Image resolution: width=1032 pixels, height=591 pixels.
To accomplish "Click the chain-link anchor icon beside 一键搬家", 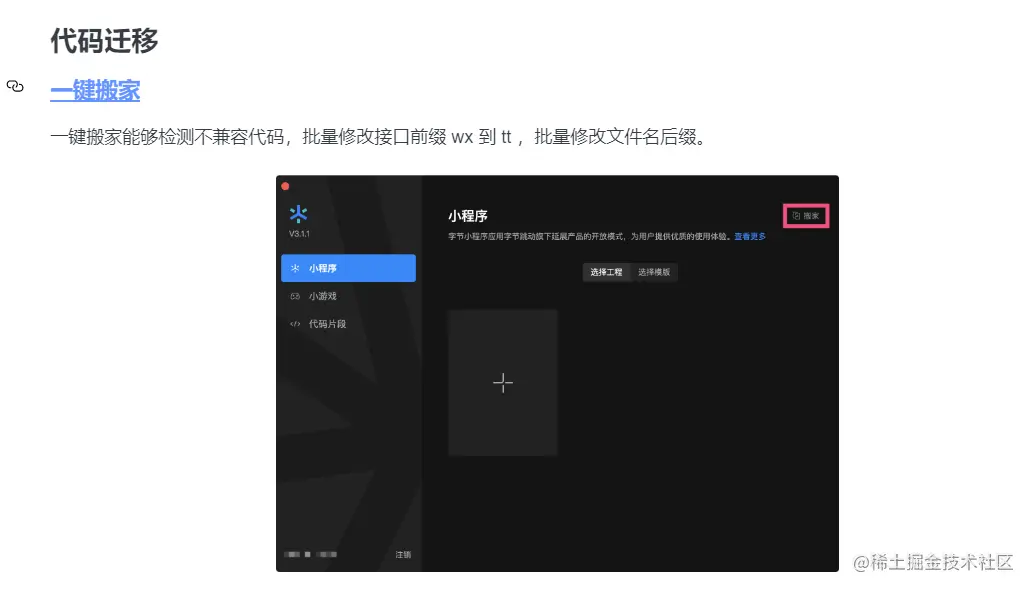I will click(x=15, y=86).
